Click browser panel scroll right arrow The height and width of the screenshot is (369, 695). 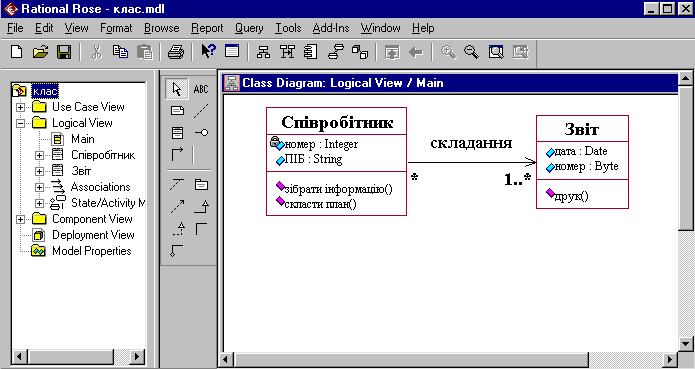point(137,357)
